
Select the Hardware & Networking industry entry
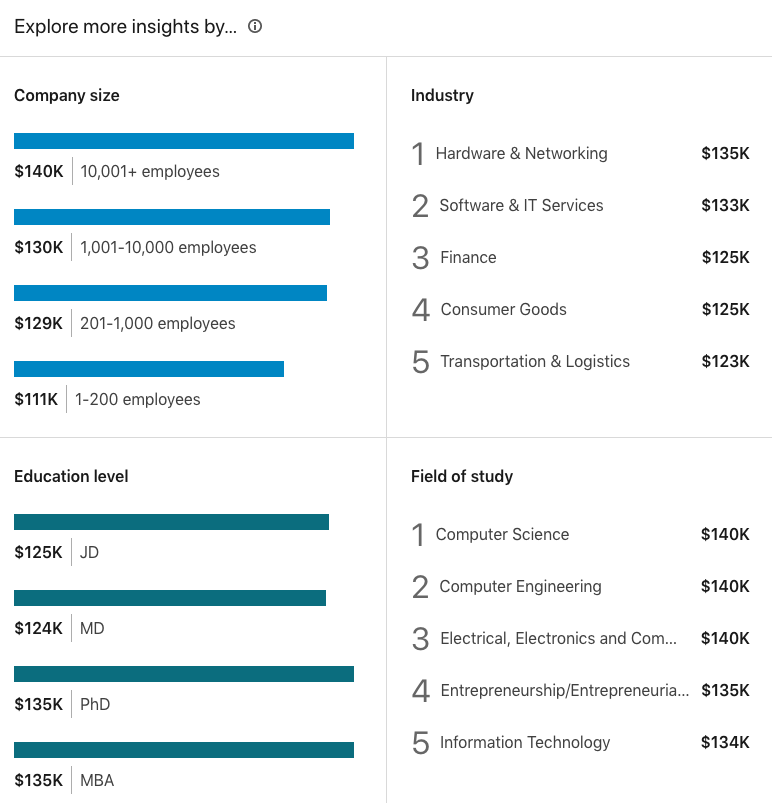pyautogui.click(x=521, y=153)
